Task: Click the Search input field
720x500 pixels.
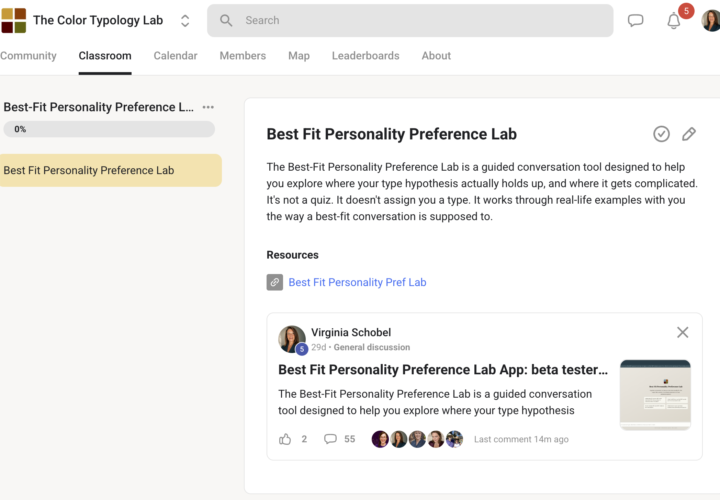Action: click(x=410, y=21)
